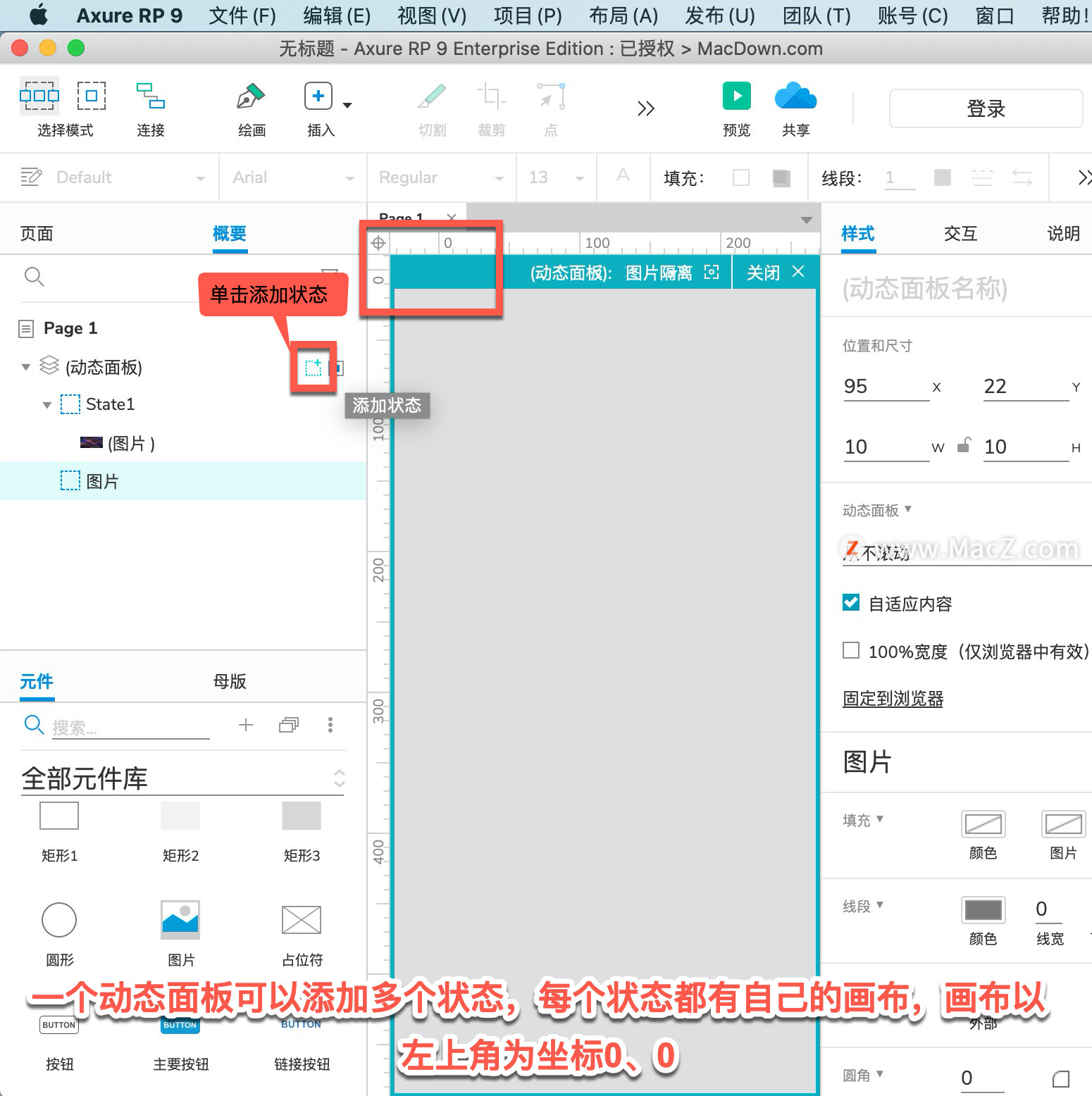1092x1096 pixels.
Task: Click the arrow style icon
Action: tap(1022, 178)
